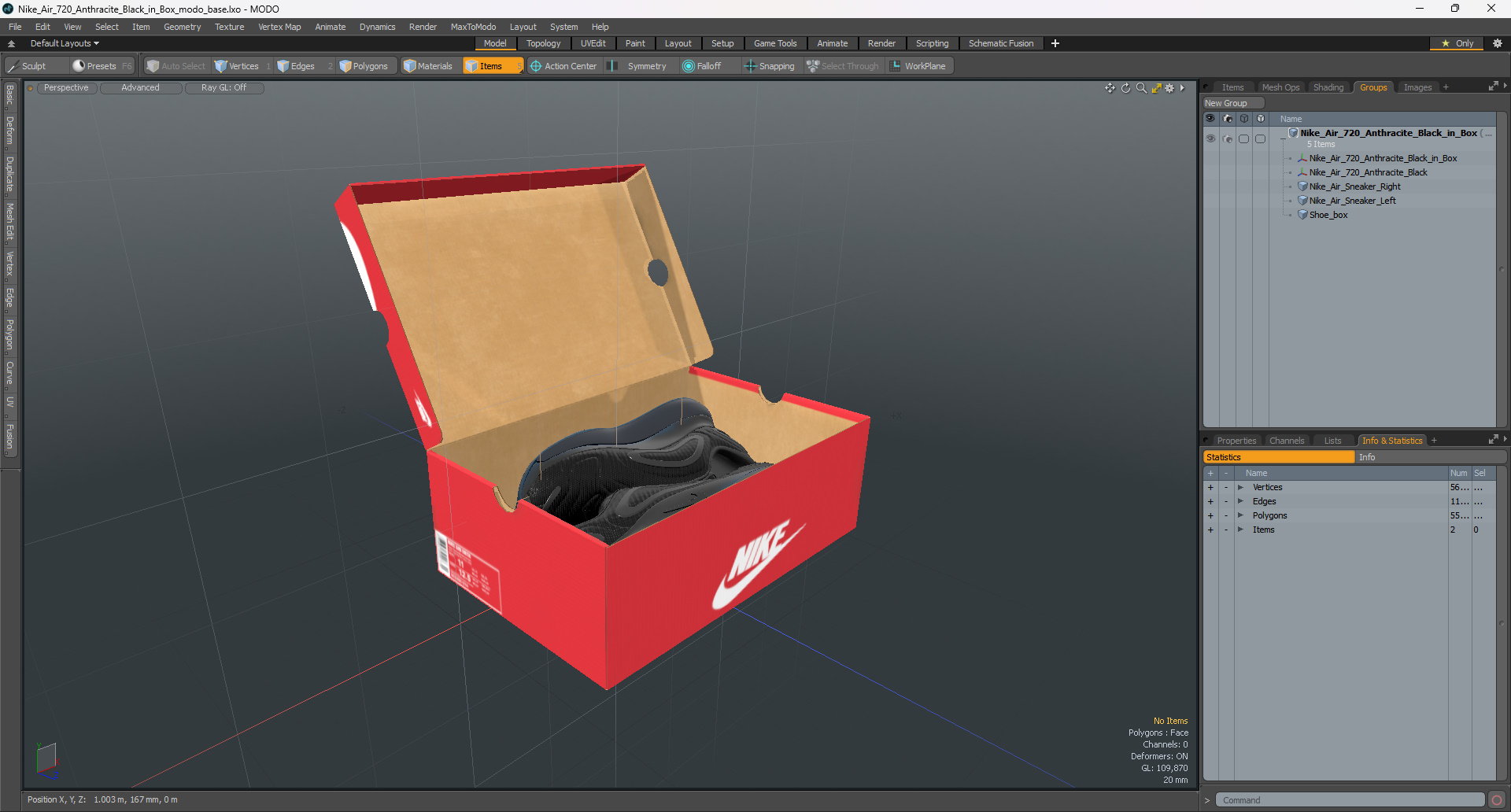Toggle the Only star button
Screen dimensions: 1511x812
[1457, 43]
